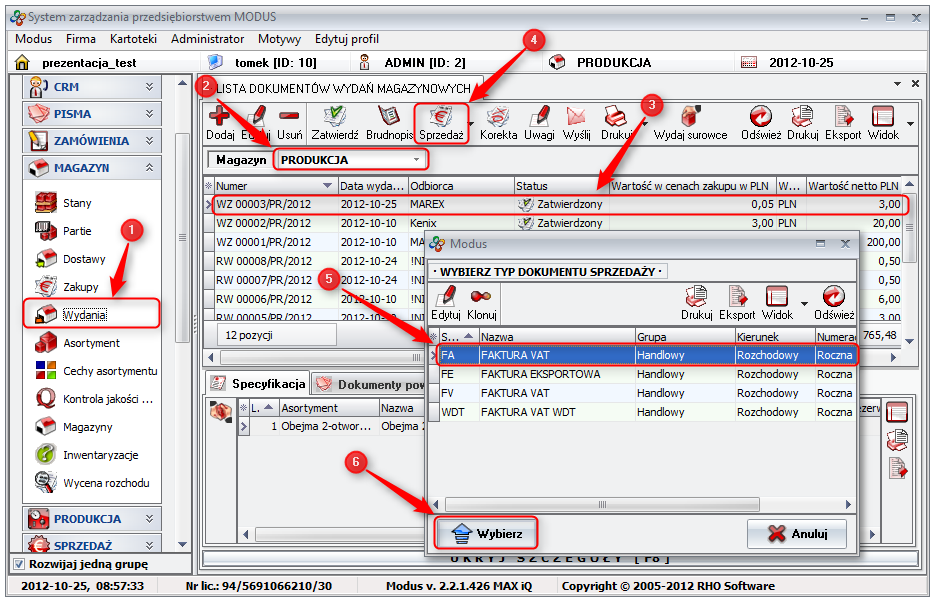Open Stany in the Magazyn sidebar

[x=77, y=203]
